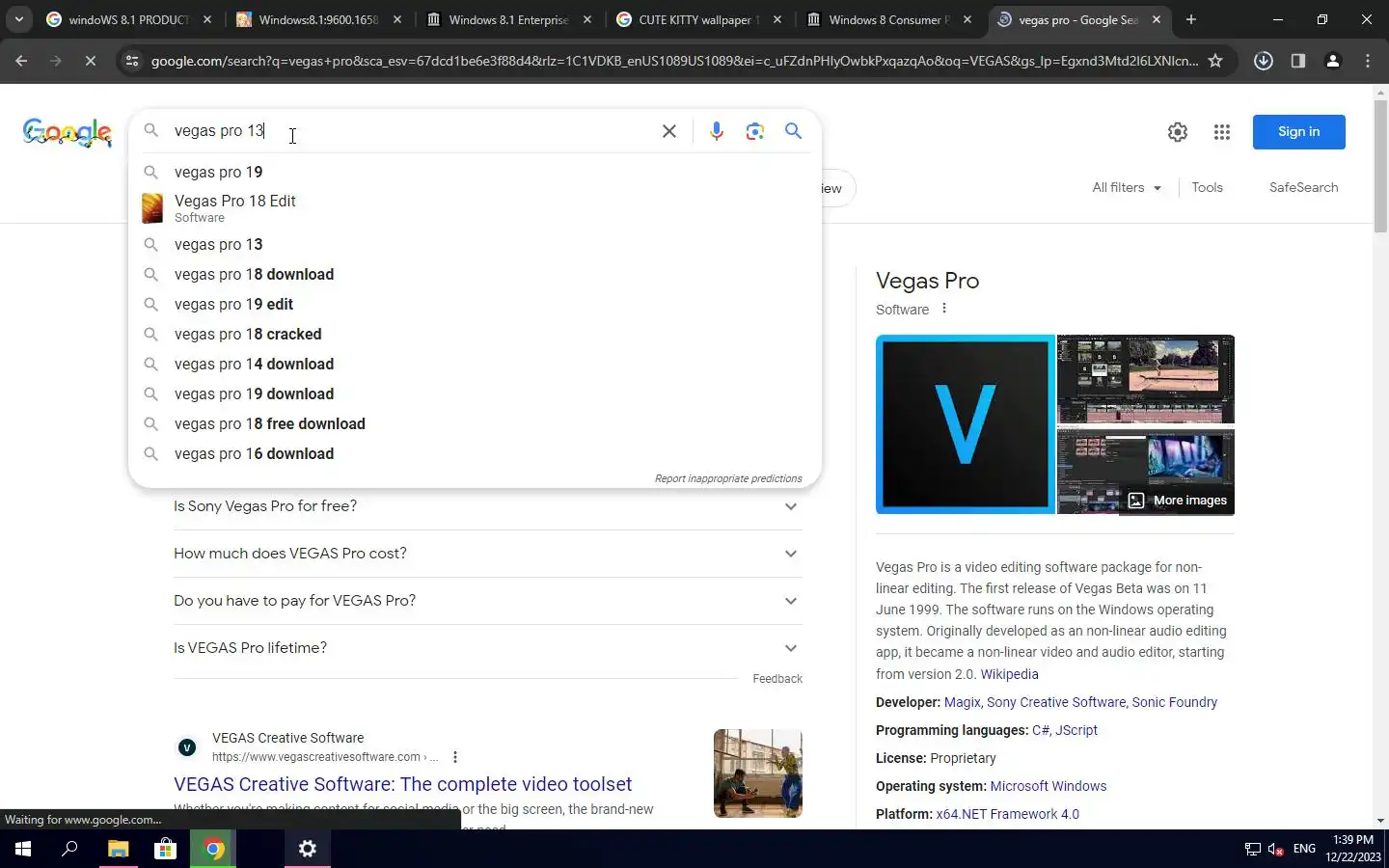Select suggestion 'vegas pro 14 download'
Image resolution: width=1389 pixels, height=868 pixels.
(x=475, y=364)
